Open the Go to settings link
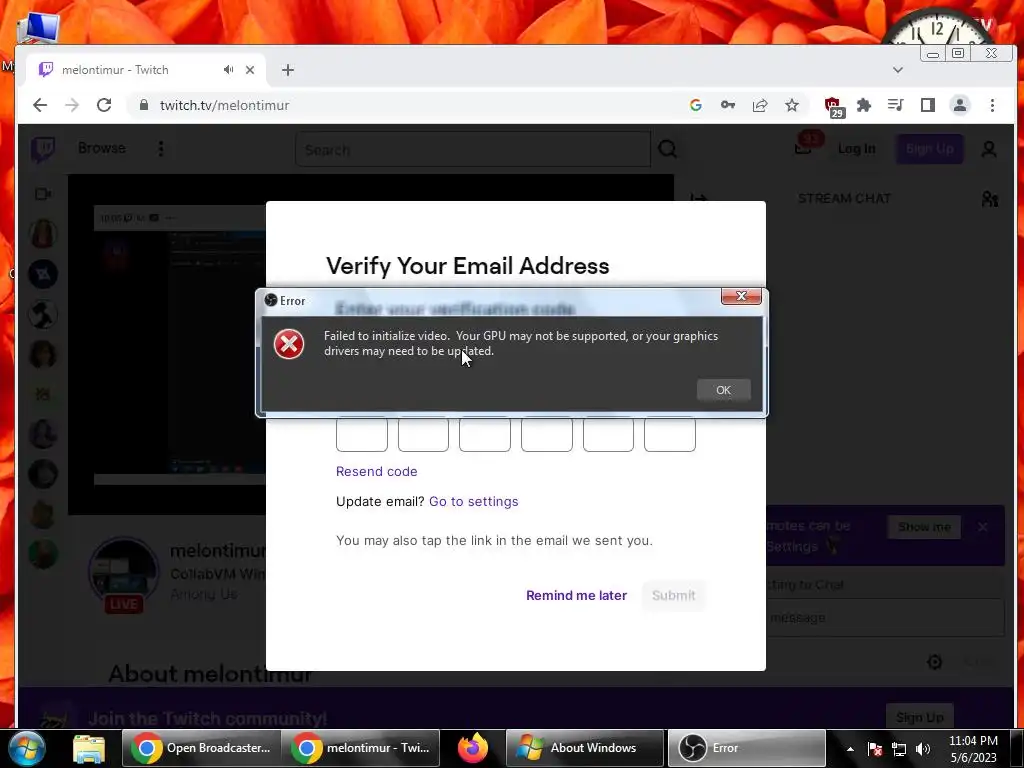Viewport: 1024px width, 768px height. point(473,502)
